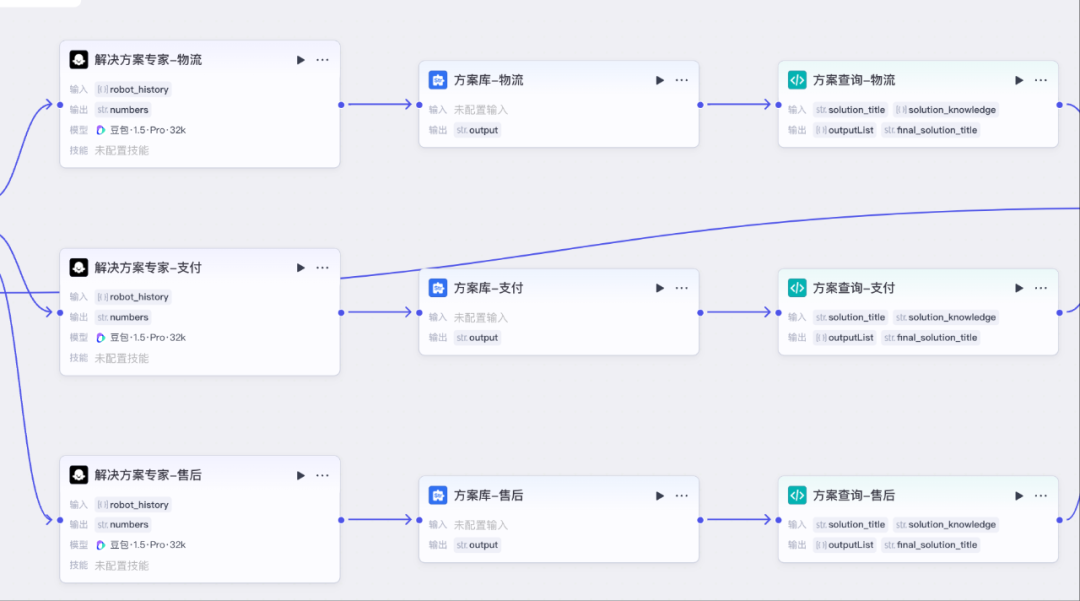Image resolution: width=1080 pixels, height=601 pixels.
Task: Click the 解决方案专家-支付 robot icon
Action: (x=79, y=268)
